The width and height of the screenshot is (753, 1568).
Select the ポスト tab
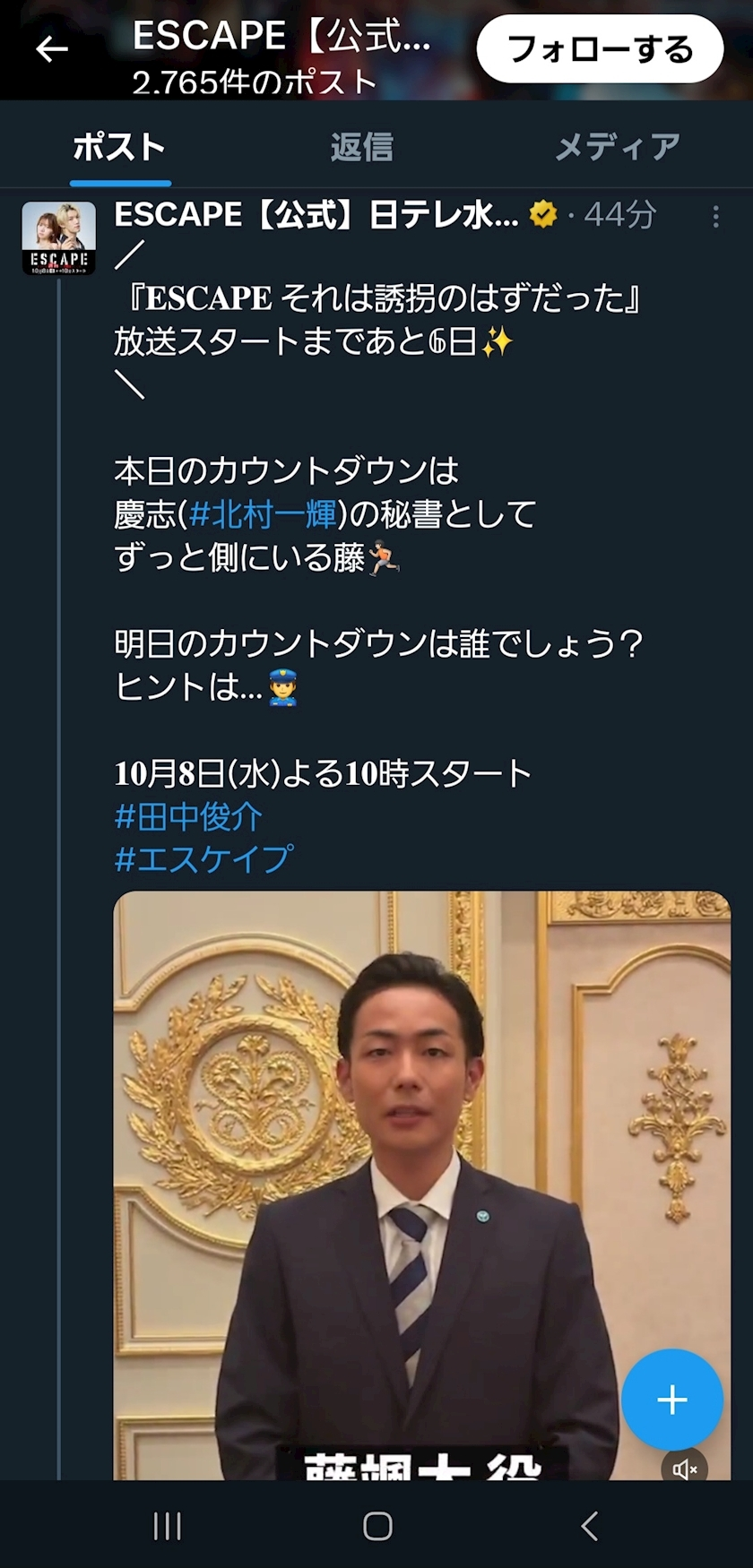coord(119,147)
